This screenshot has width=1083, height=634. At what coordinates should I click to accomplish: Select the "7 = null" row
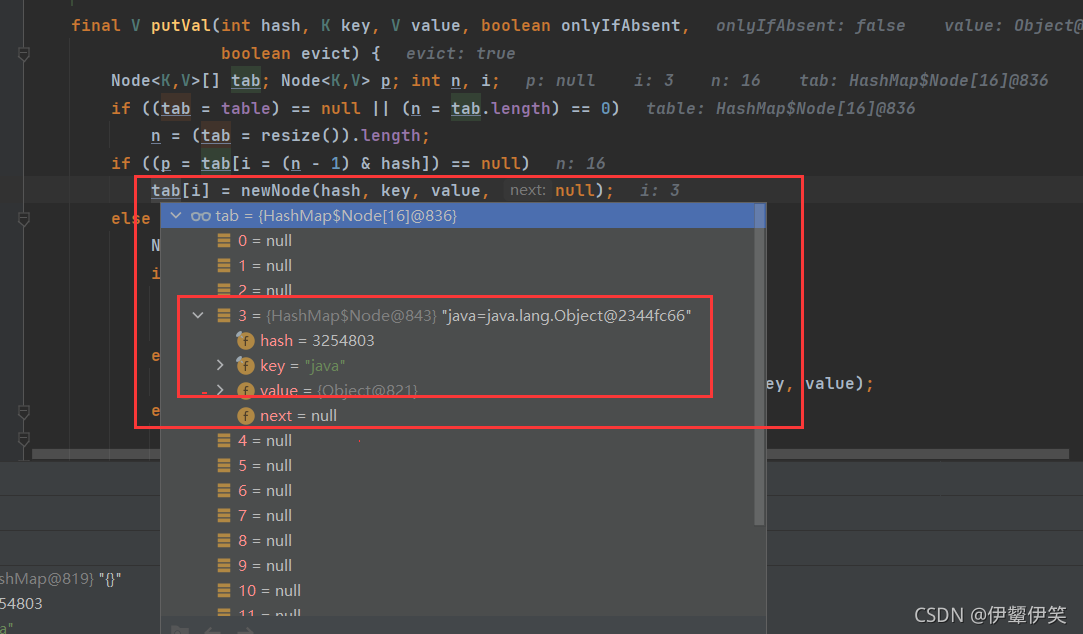[458, 515]
